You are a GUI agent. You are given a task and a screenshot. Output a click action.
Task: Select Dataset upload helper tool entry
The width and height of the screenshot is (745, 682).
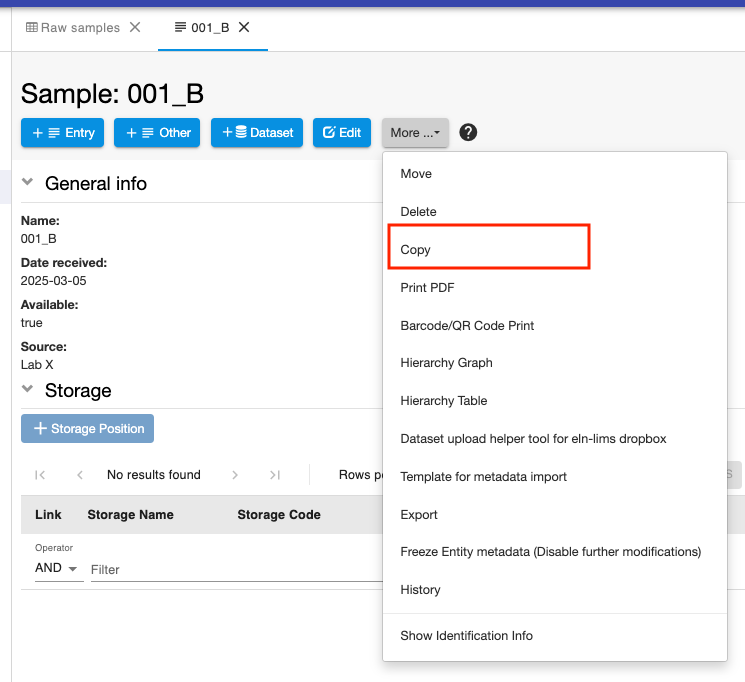pos(554,439)
